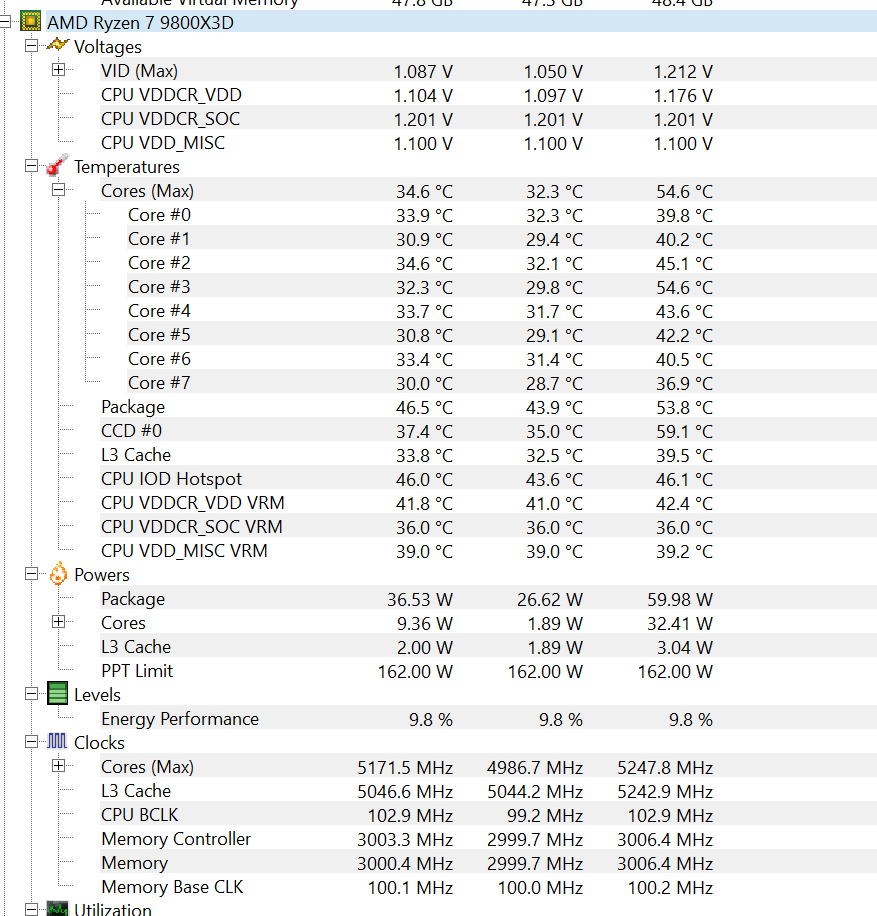Select the Package temperature row

[488, 407]
